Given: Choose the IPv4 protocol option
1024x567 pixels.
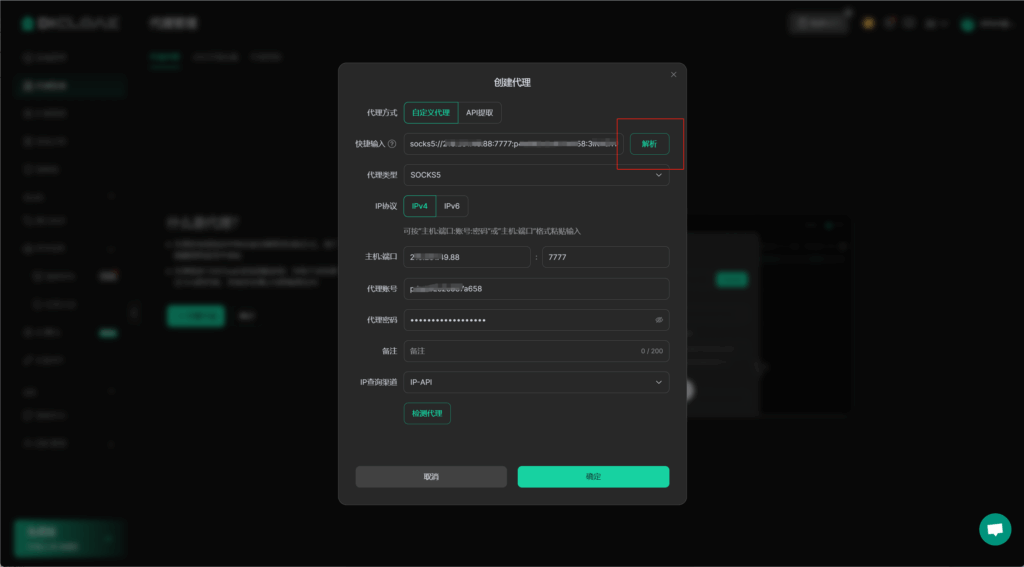Looking at the screenshot, I should pos(420,206).
